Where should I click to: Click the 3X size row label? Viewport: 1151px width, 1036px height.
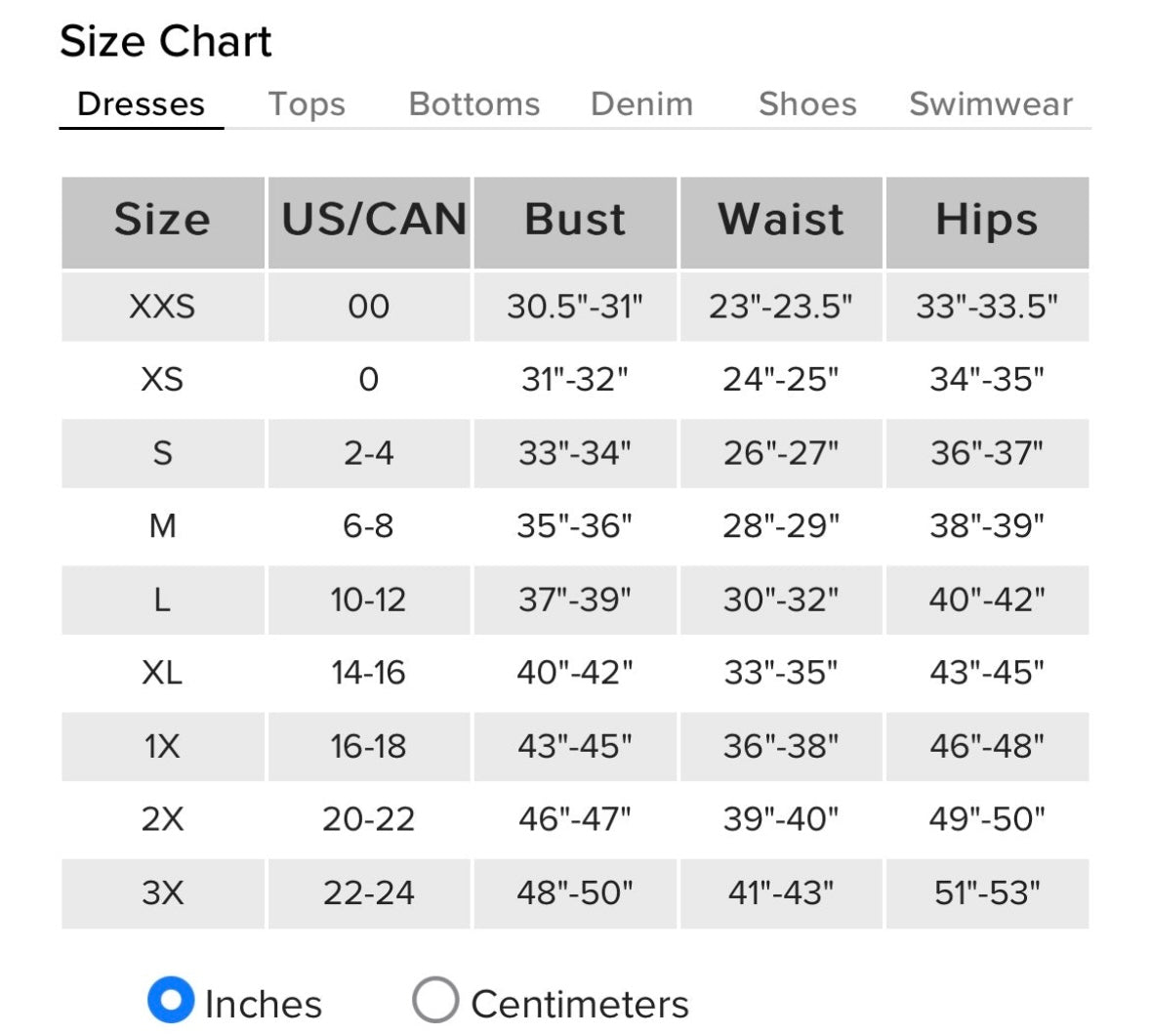click(162, 892)
